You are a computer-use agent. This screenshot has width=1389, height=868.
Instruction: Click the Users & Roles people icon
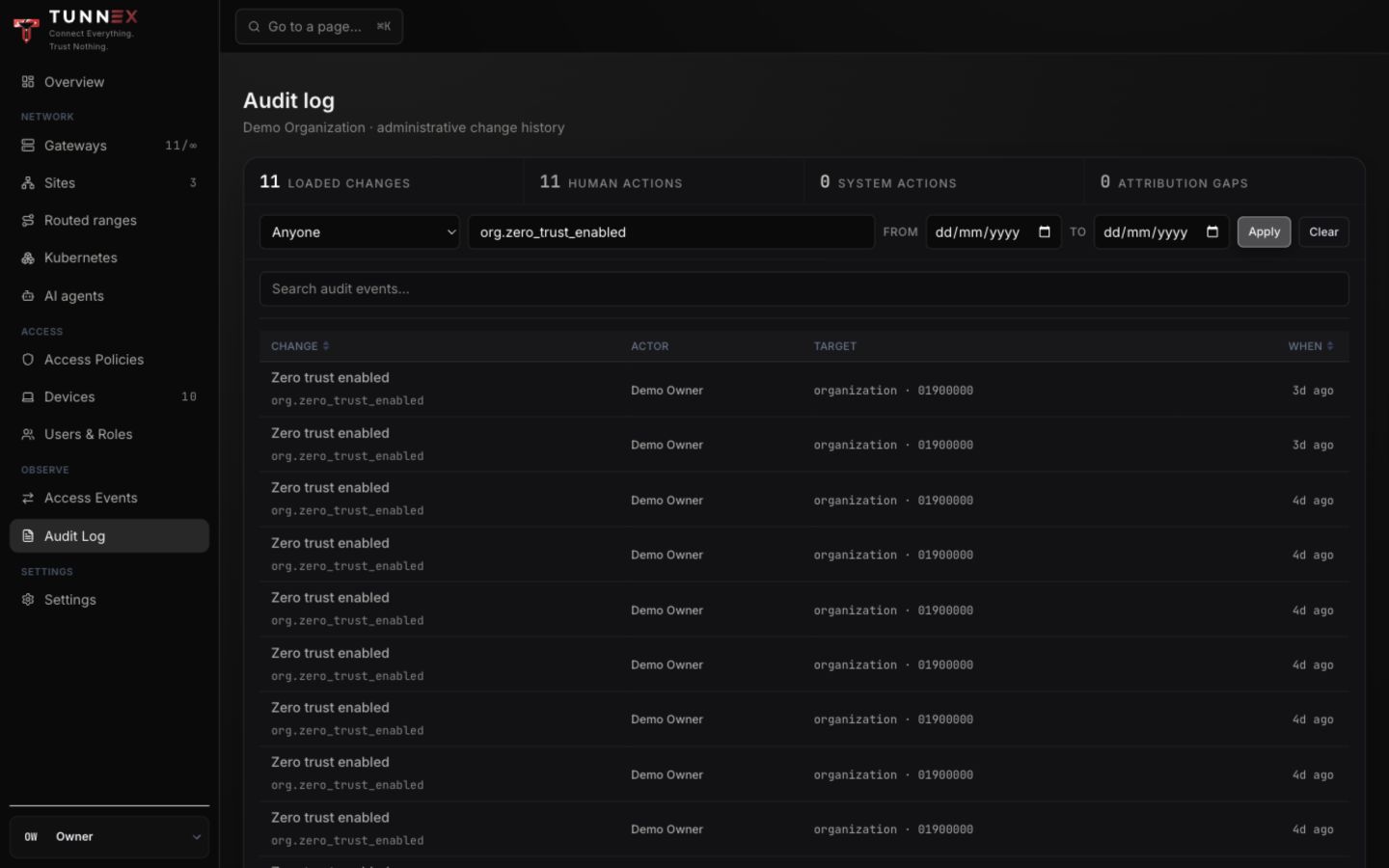click(x=28, y=435)
